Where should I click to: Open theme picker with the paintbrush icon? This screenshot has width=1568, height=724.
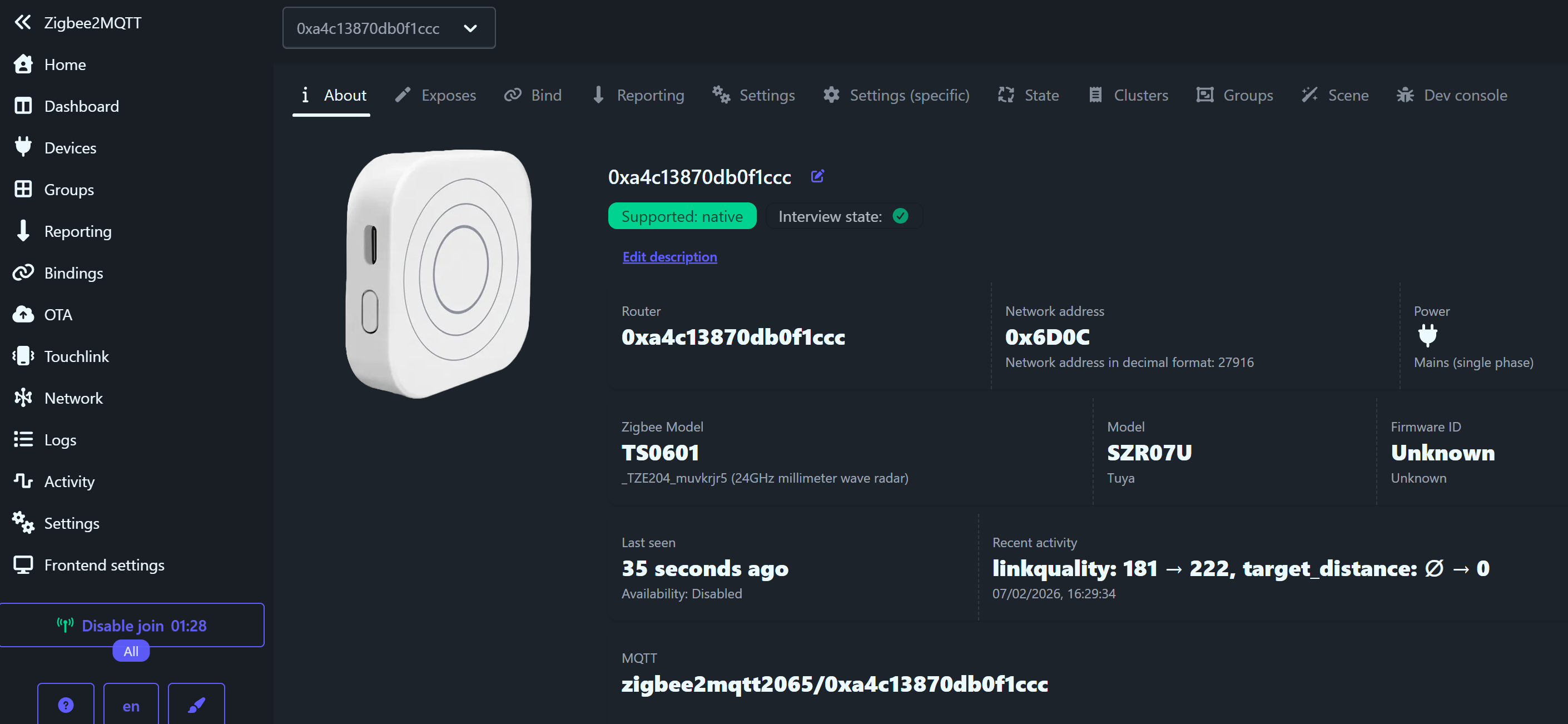[x=196, y=705]
